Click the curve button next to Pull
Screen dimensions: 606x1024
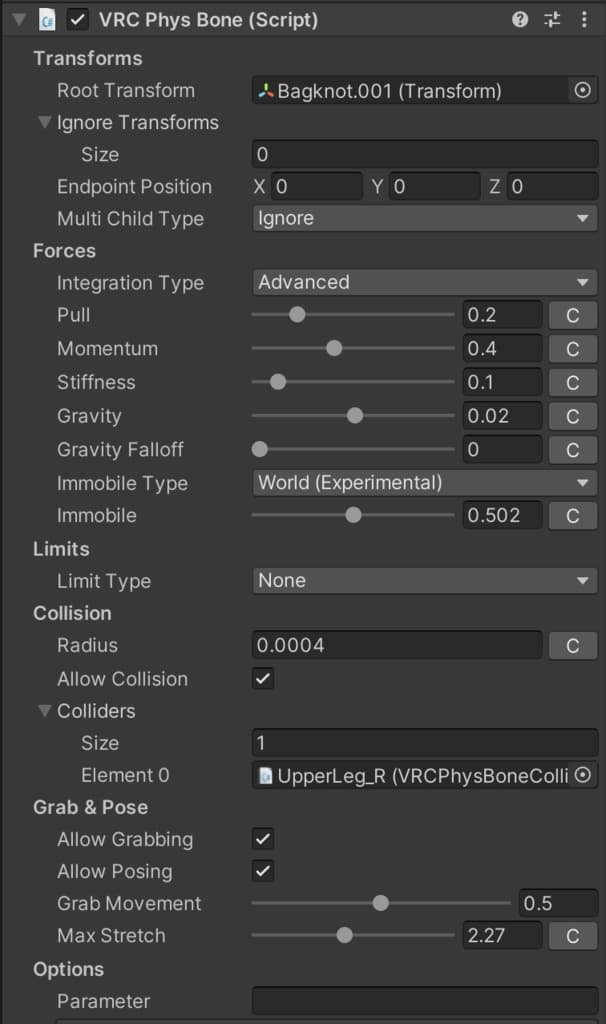pyautogui.click(x=573, y=315)
